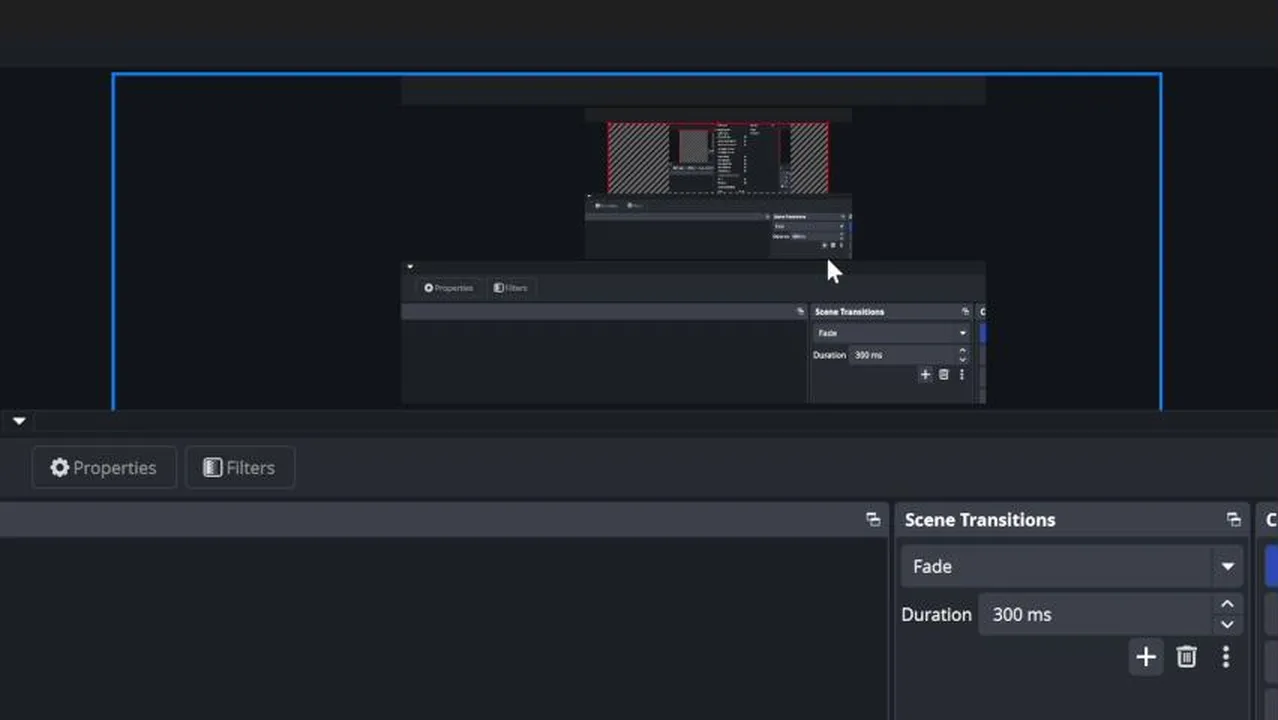Click plus icon inside preview image
The width and height of the screenshot is (1278, 720).
pos(925,374)
